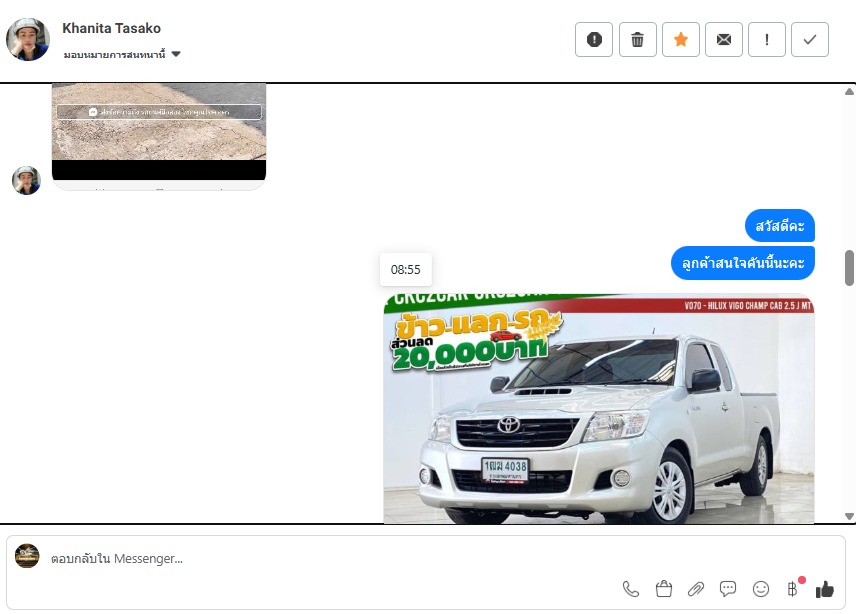Screen dimensions: 856x614
Task: Click the scroll down arrow in chat
Action: (x=849, y=516)
